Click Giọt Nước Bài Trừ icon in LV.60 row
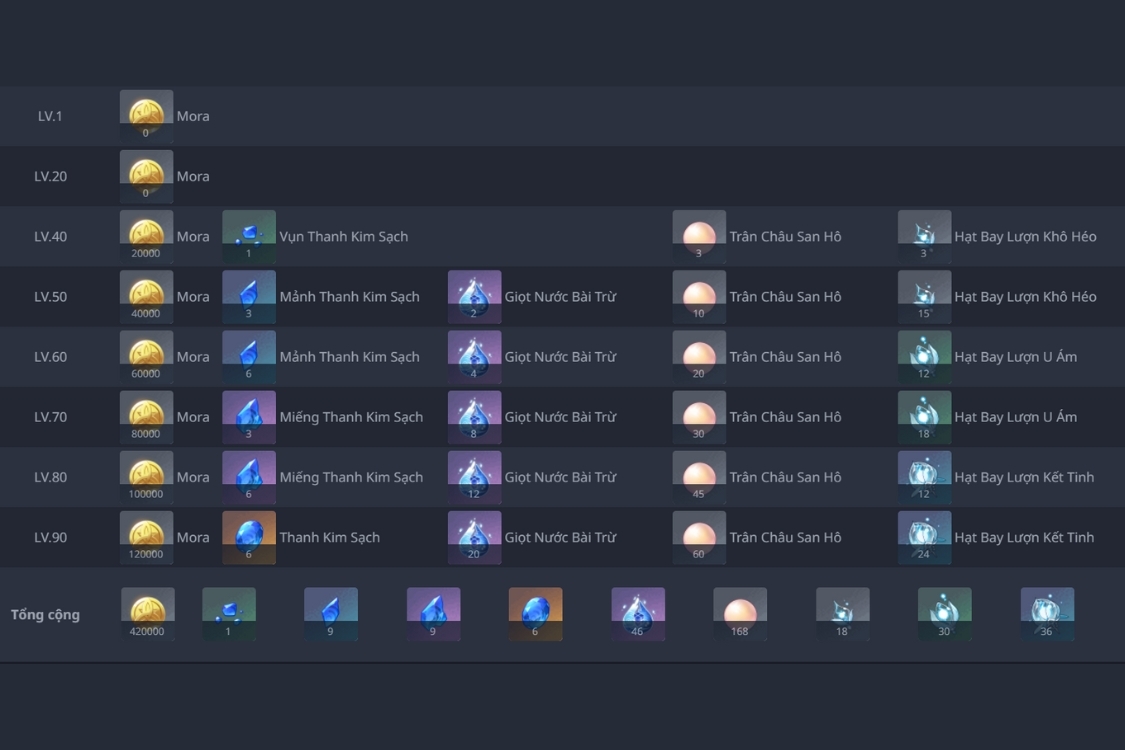 (x=474, y=357)
